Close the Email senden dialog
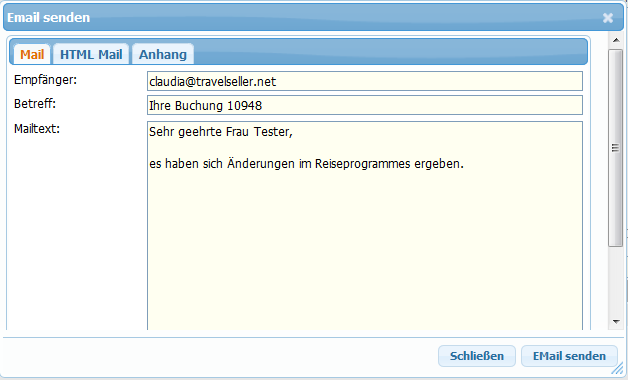The height and width of the screenshot is (380, 628). [x=608, y=18]
